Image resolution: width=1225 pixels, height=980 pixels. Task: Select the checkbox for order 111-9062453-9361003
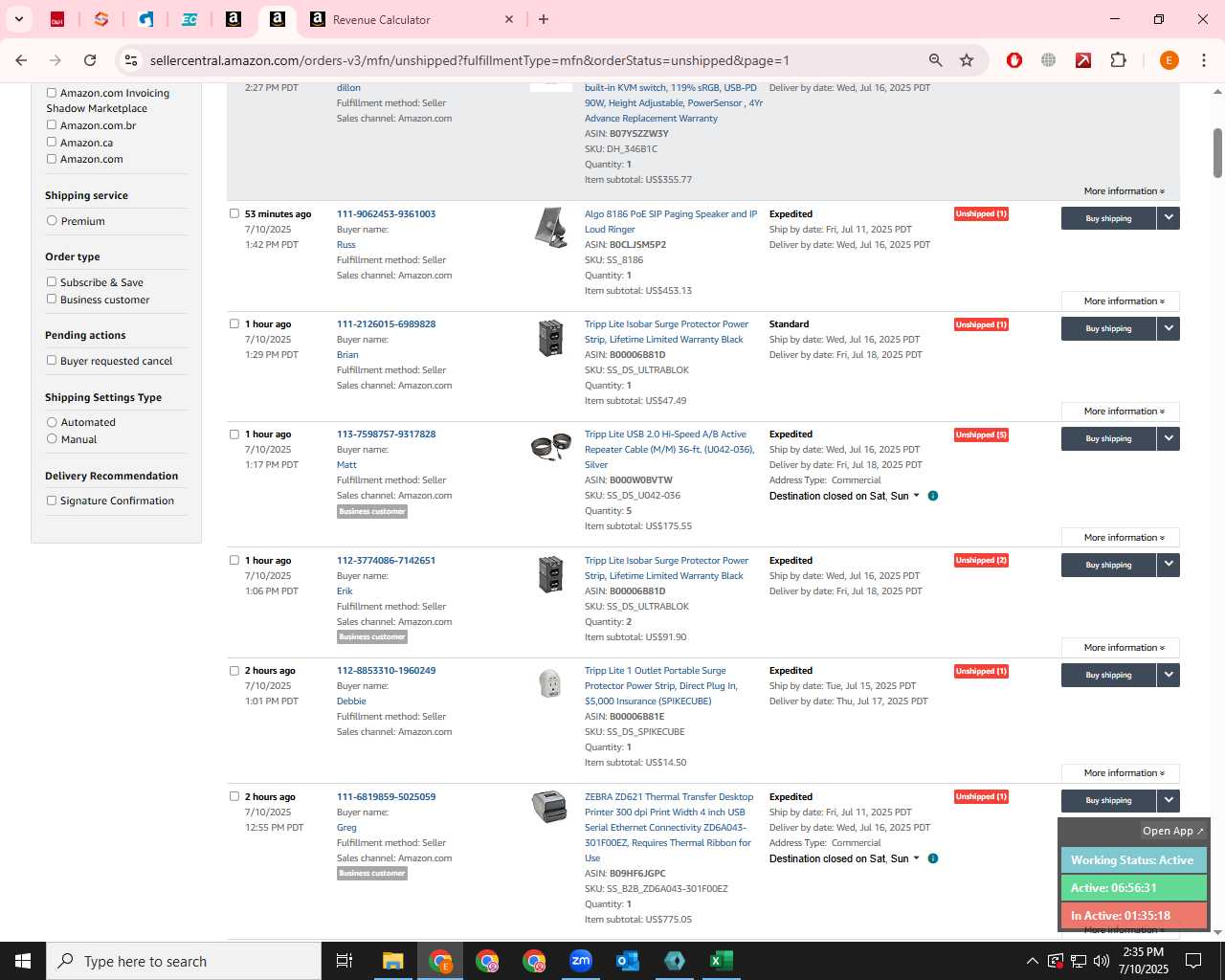(234, 213)
